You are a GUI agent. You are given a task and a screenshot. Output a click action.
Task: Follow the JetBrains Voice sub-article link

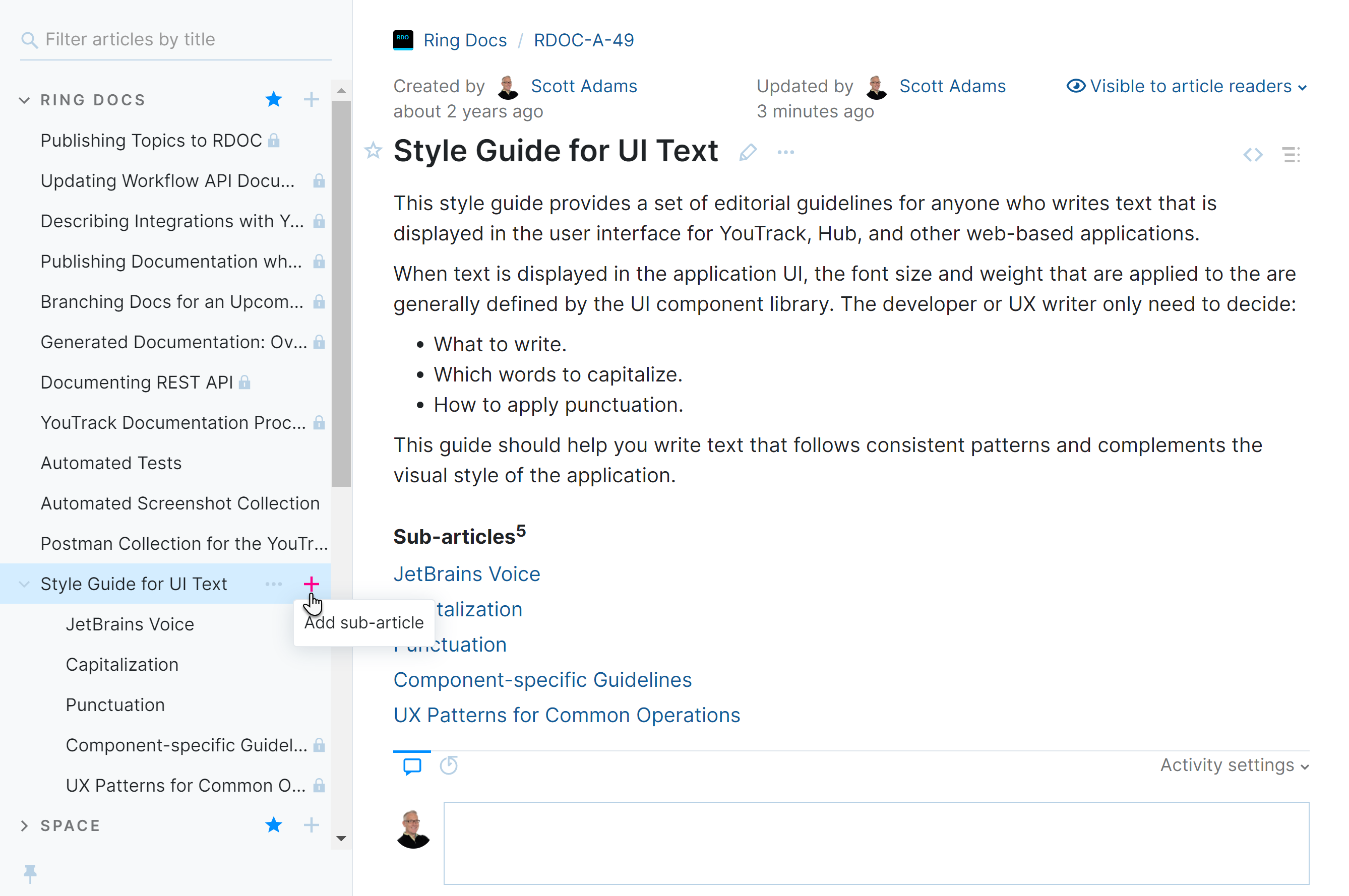click(x=466, y=573)
